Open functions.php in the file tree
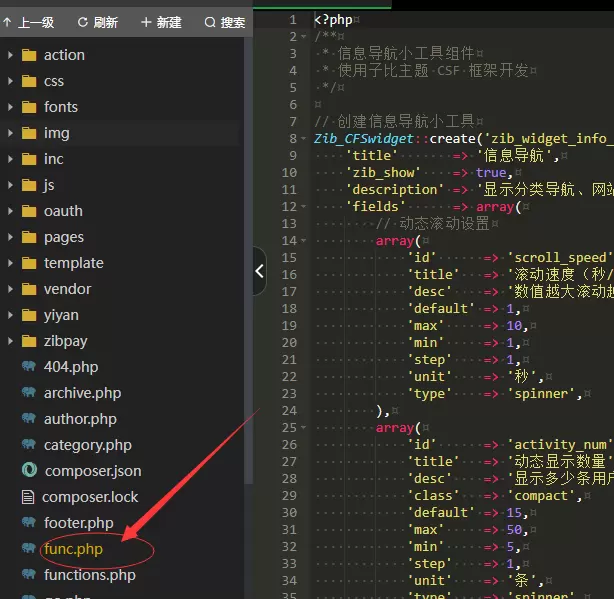The image size is (614, 599). tap(90, 575)
